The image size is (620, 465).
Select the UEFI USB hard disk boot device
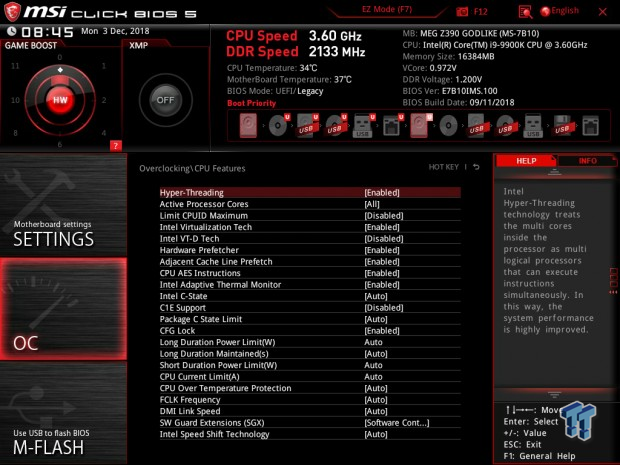pyautogui.click(x=307, y=126)
